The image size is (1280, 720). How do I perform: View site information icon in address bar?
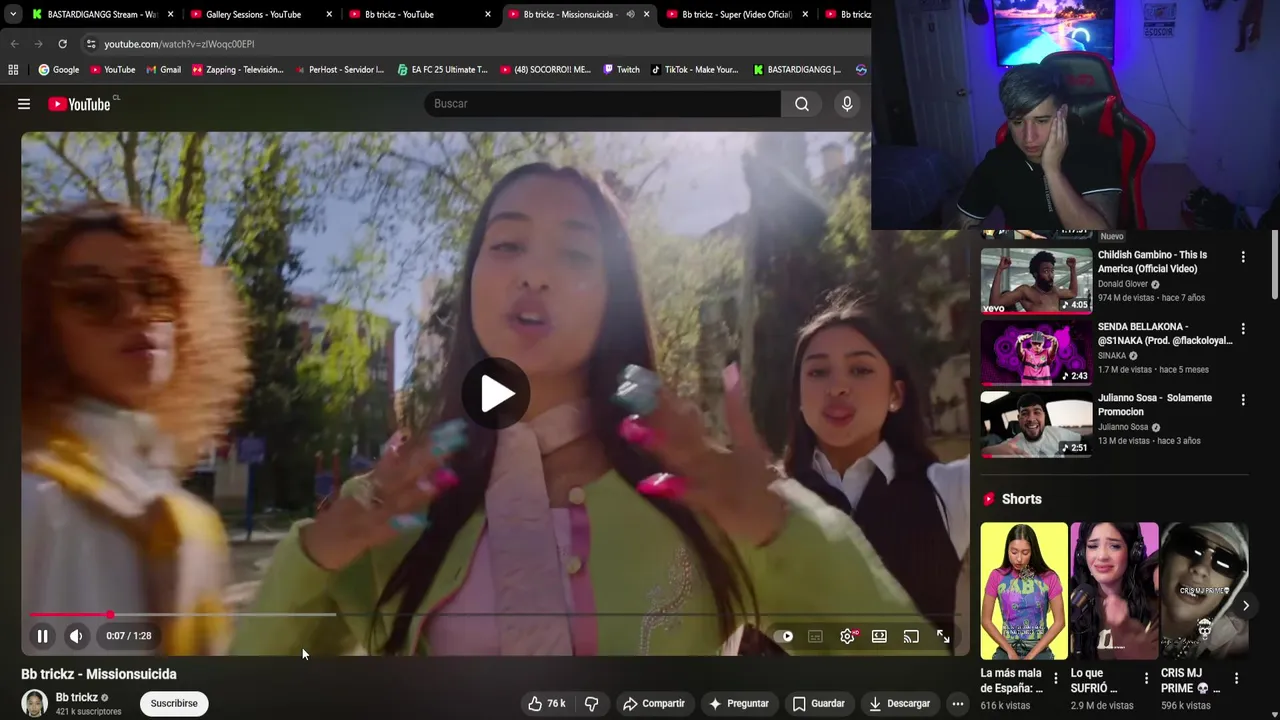[x=91, y=44]
